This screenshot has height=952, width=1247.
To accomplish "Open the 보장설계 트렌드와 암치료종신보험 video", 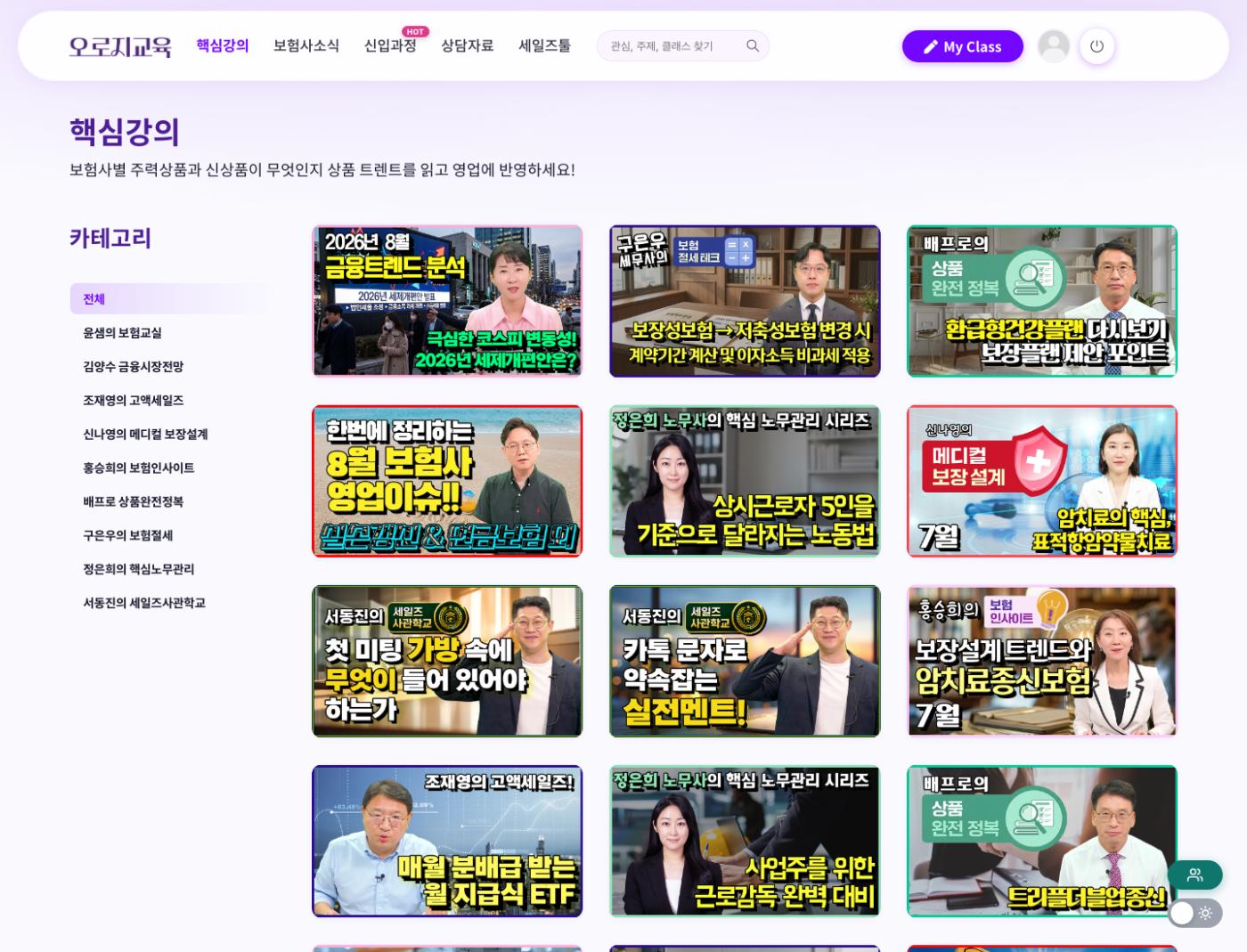I will click(1042, 661).
